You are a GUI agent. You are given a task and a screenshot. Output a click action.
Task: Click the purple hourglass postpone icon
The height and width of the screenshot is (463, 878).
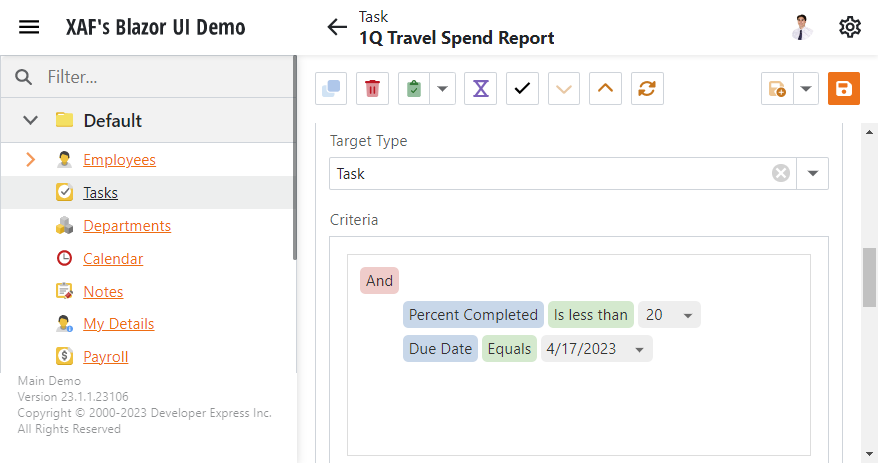pyautogui.click(x=480, y=88)
